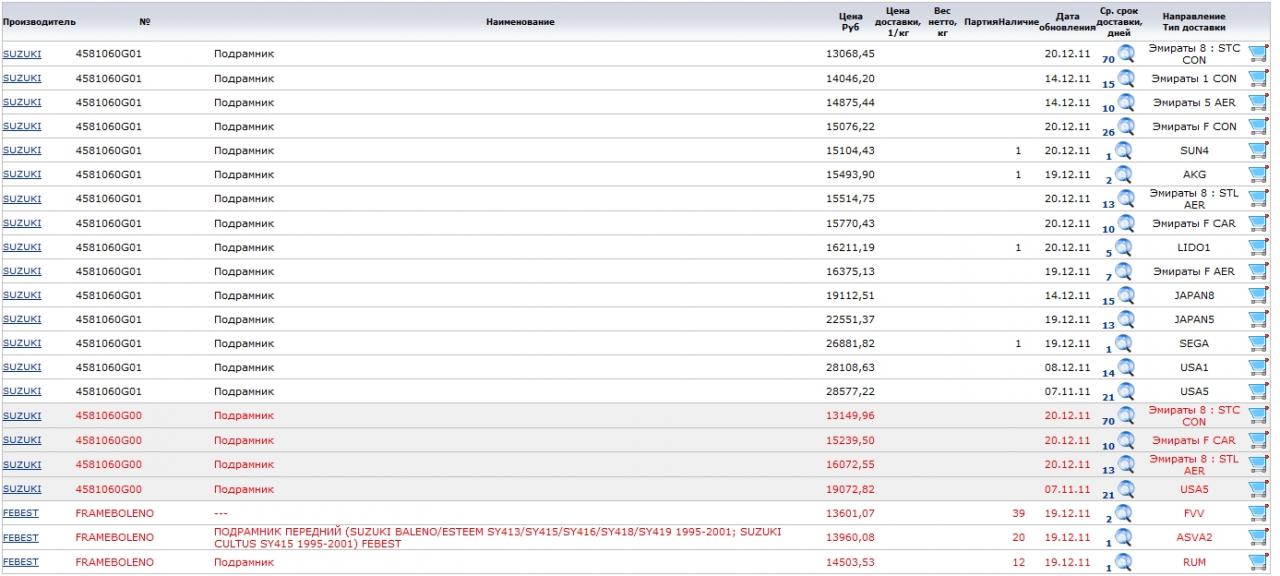Add the ASVA2 FEBEST offer to cart
Screen dimensions: 1280x576
pyautogui.click(x=1257, y=537)
